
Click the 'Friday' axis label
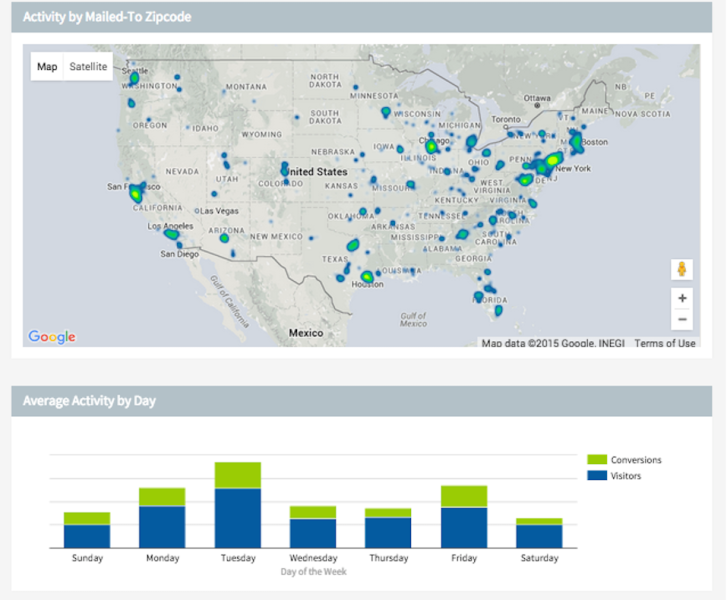[464, 558]
